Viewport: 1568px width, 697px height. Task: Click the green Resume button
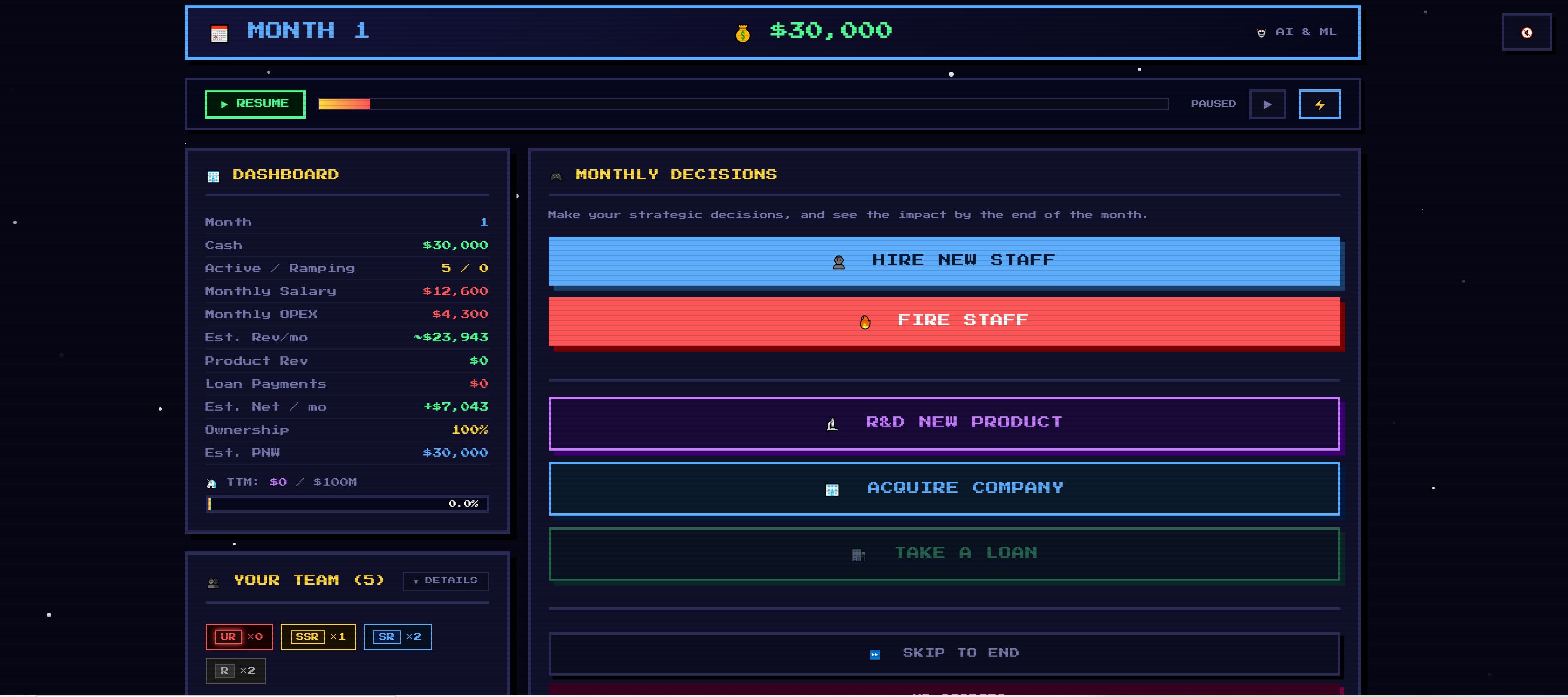tap(255, 104)
